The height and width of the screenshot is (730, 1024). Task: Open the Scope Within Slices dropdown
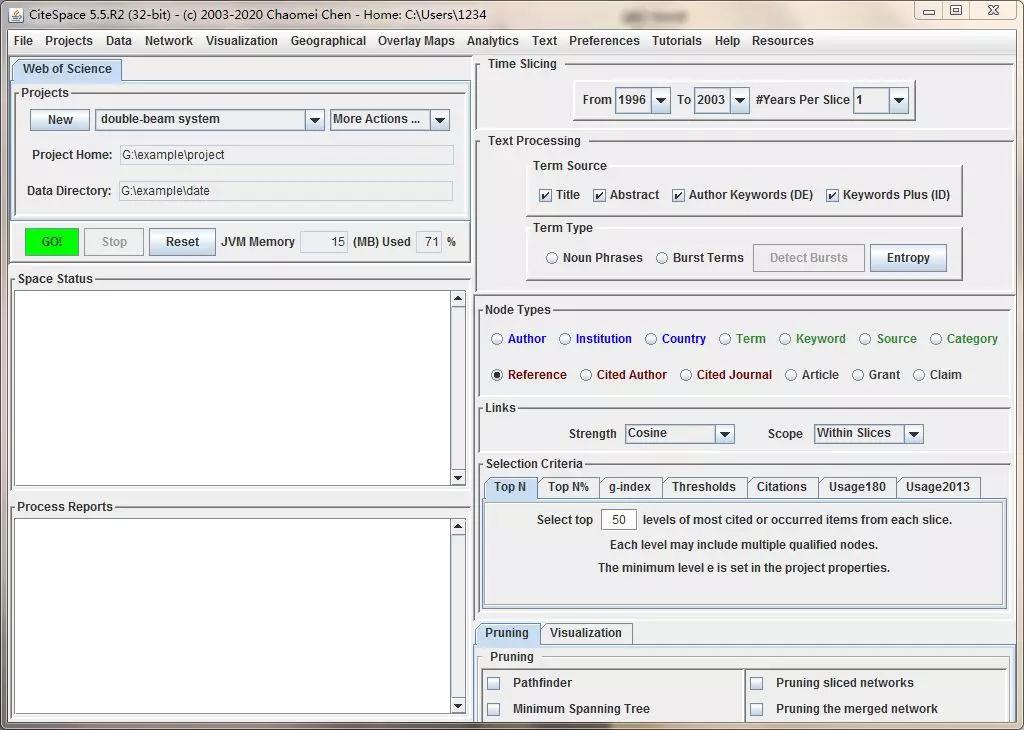[914, 434]
